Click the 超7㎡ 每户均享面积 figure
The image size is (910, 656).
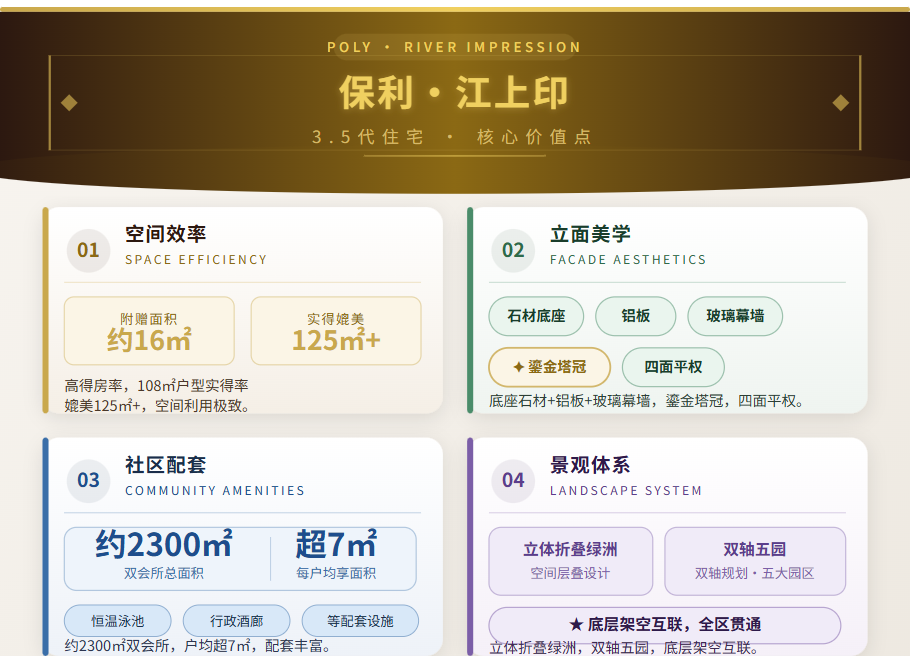coord(336,554)
